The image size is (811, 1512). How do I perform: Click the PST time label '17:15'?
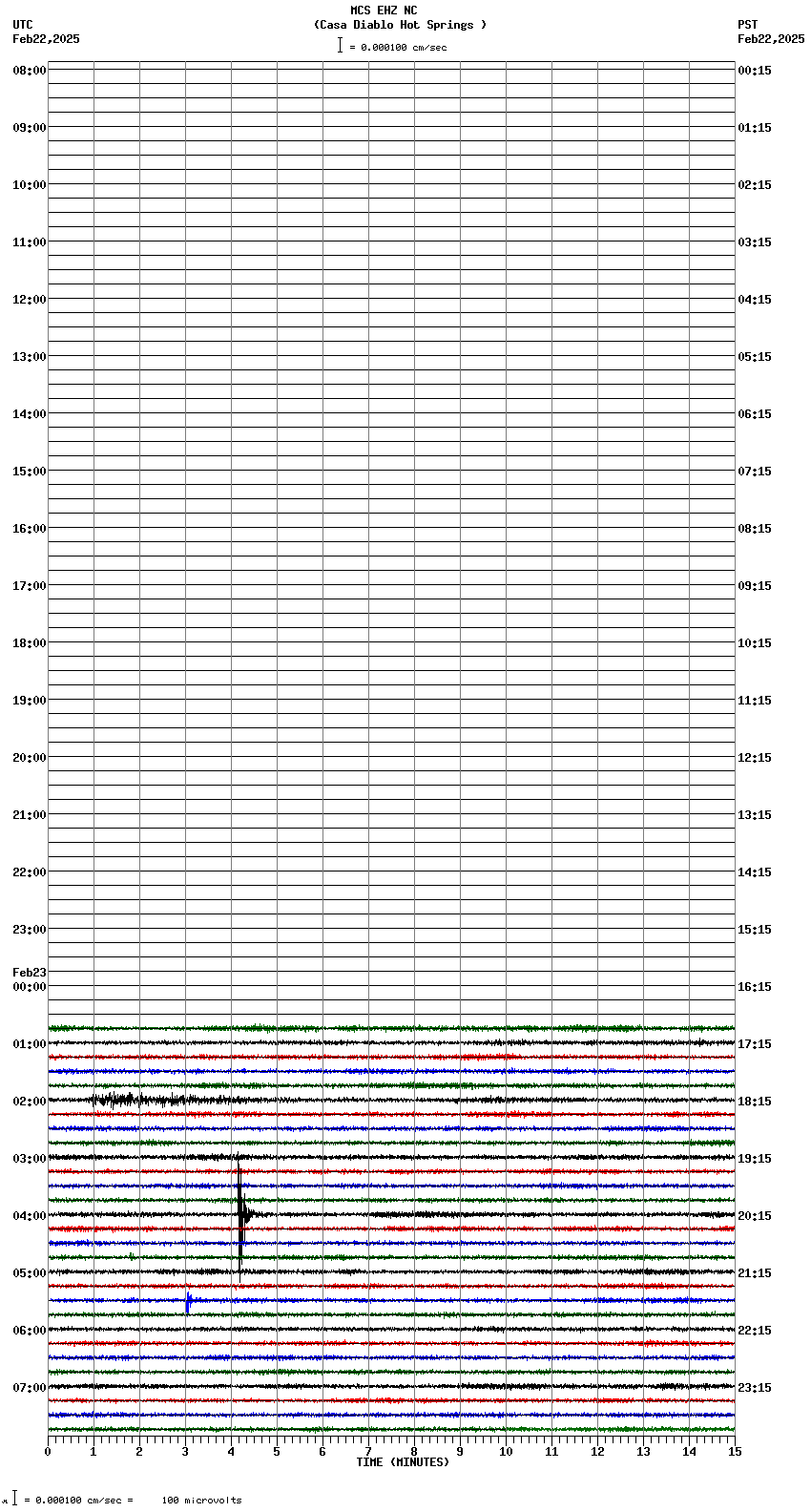pos(755,1044)
